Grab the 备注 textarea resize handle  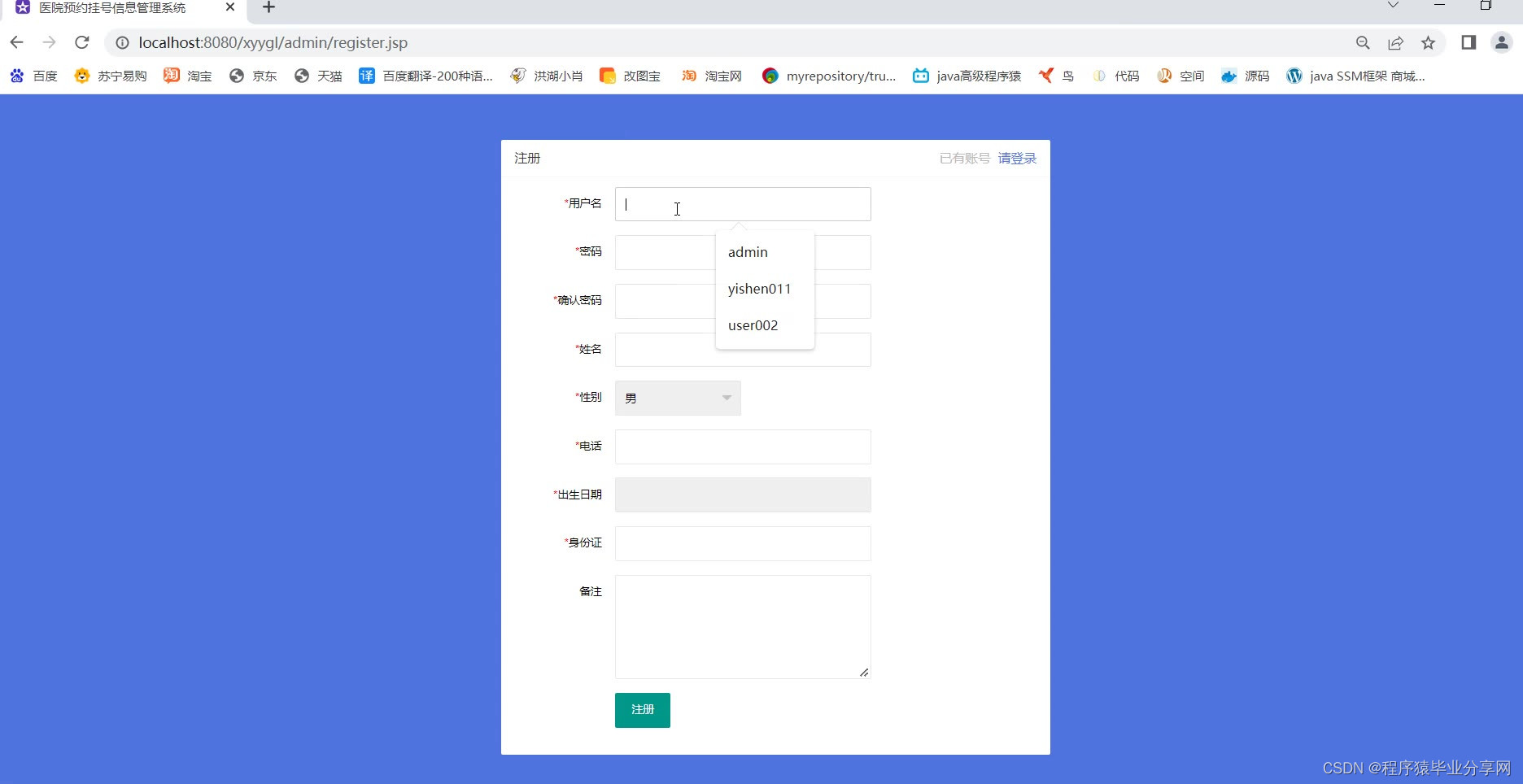point(864,672)
